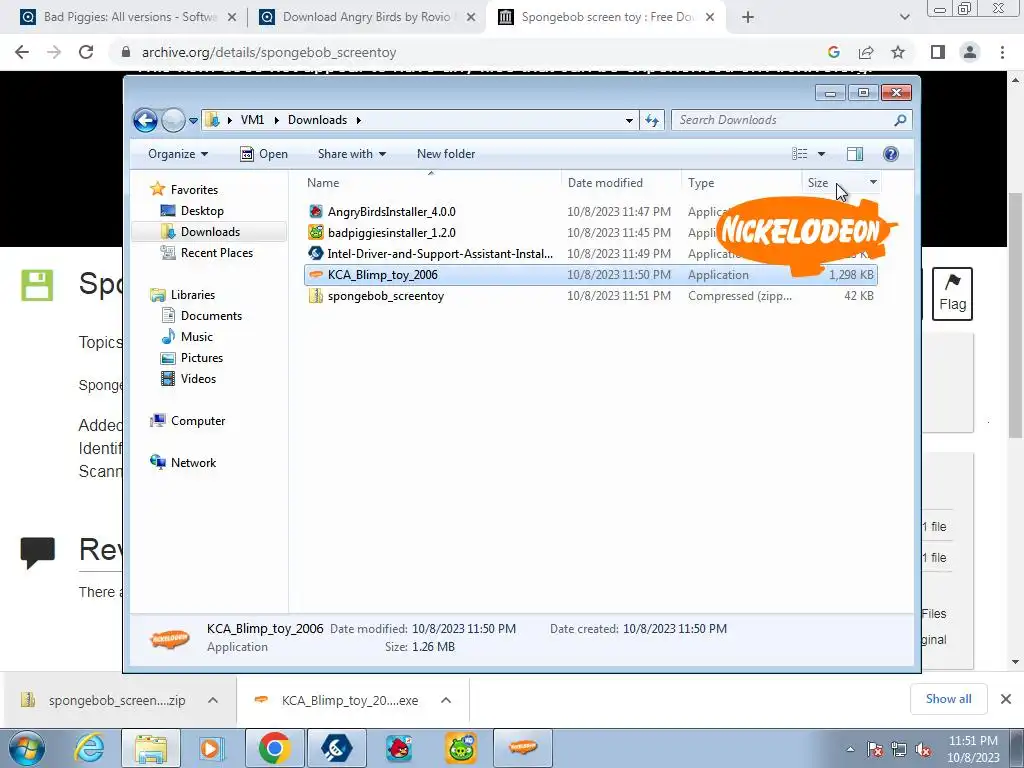Switch to Download Angry Birds by Rovio tab
Viewport: 1024px width, 768px height.
pos(366,17)
